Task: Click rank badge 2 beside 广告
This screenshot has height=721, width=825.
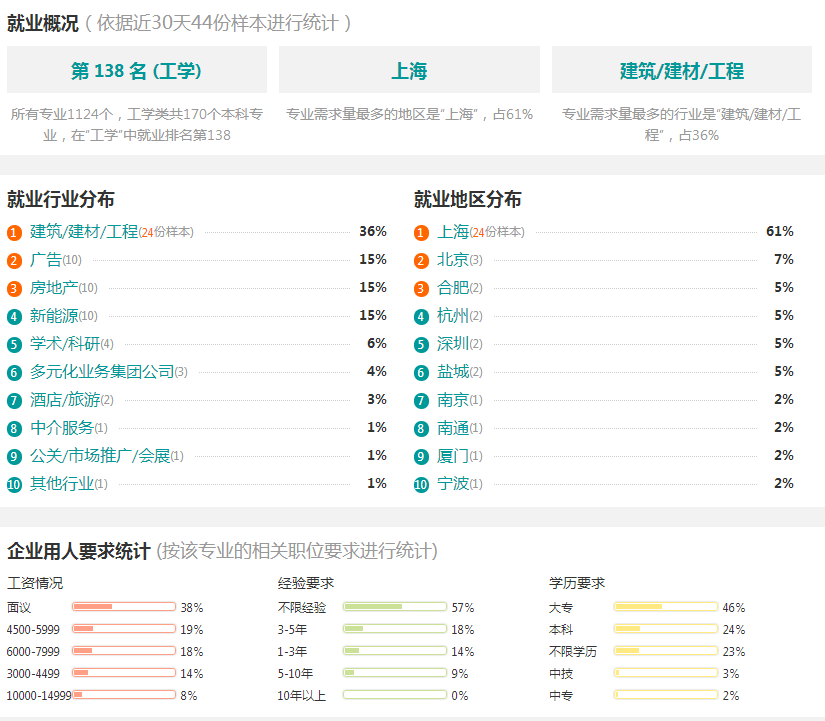Action: (14, 261)
